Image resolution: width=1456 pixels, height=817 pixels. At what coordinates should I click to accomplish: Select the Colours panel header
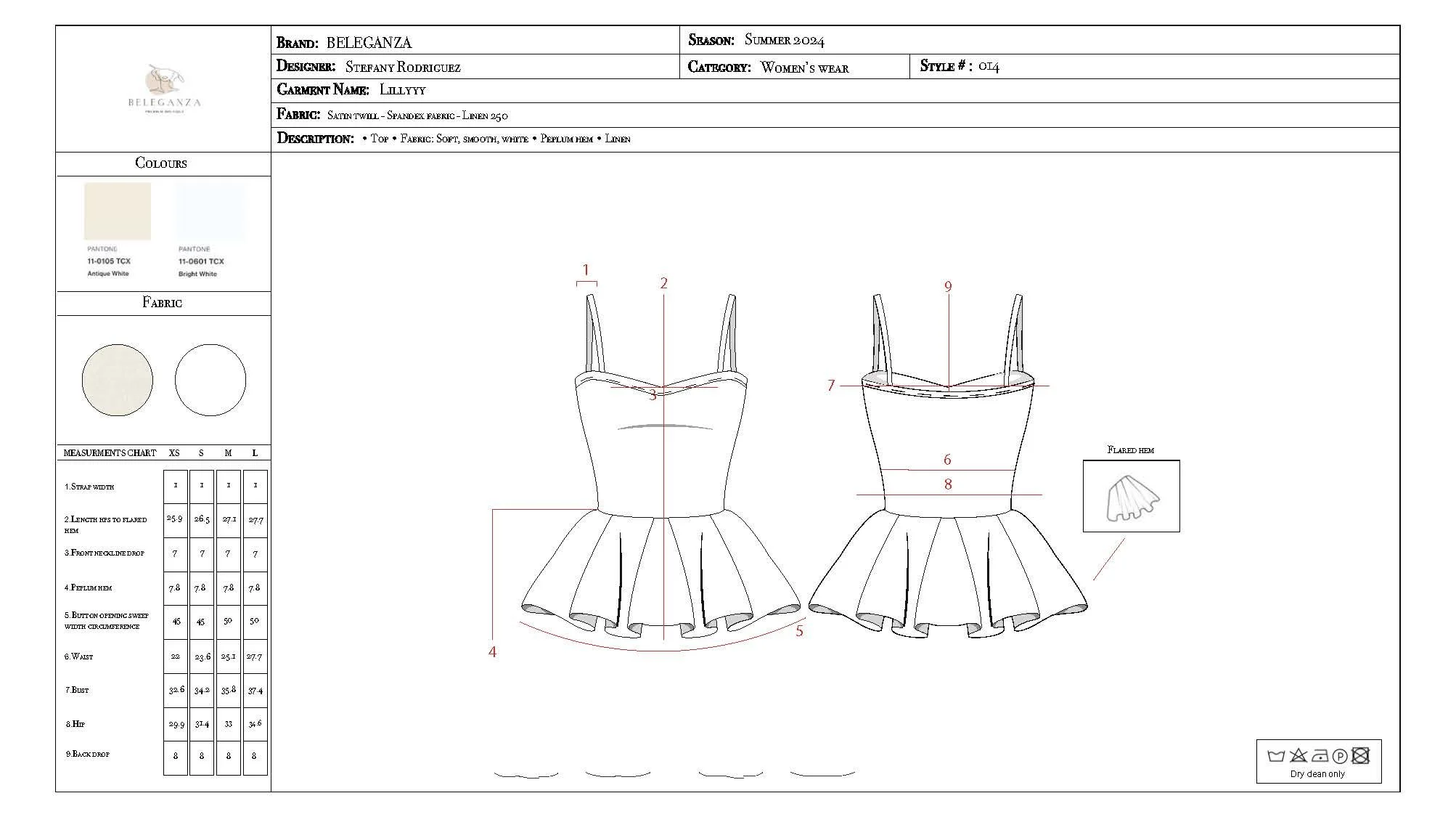(x=161, y=163)
